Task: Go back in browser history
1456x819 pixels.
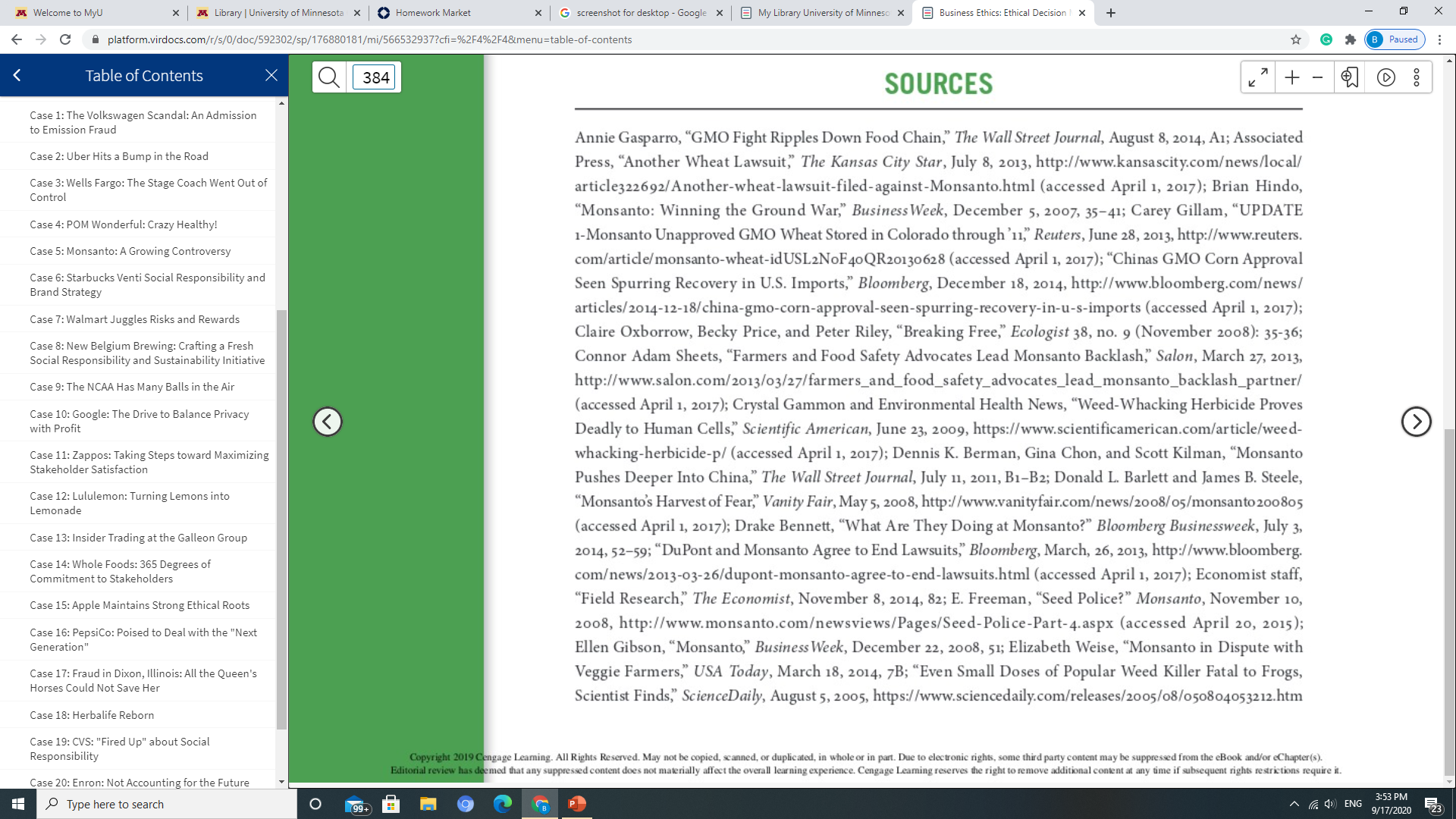Action: point(17,39)
